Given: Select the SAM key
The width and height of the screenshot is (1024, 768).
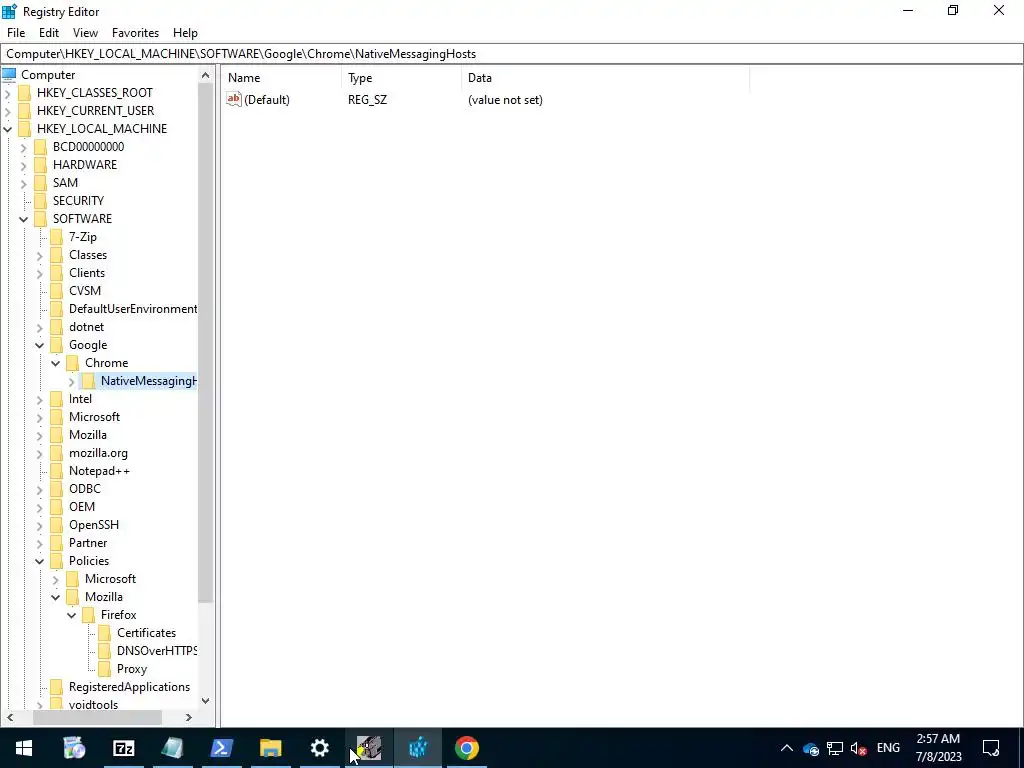Looking at the screenshot, I should pos(65,183).
